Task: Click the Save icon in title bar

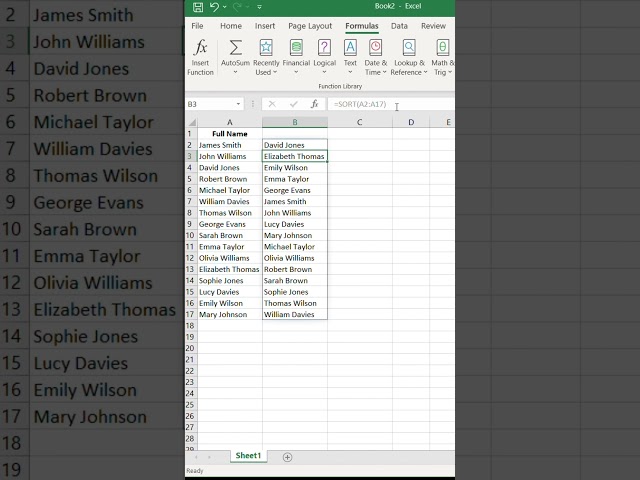Action: click(198, 7)
